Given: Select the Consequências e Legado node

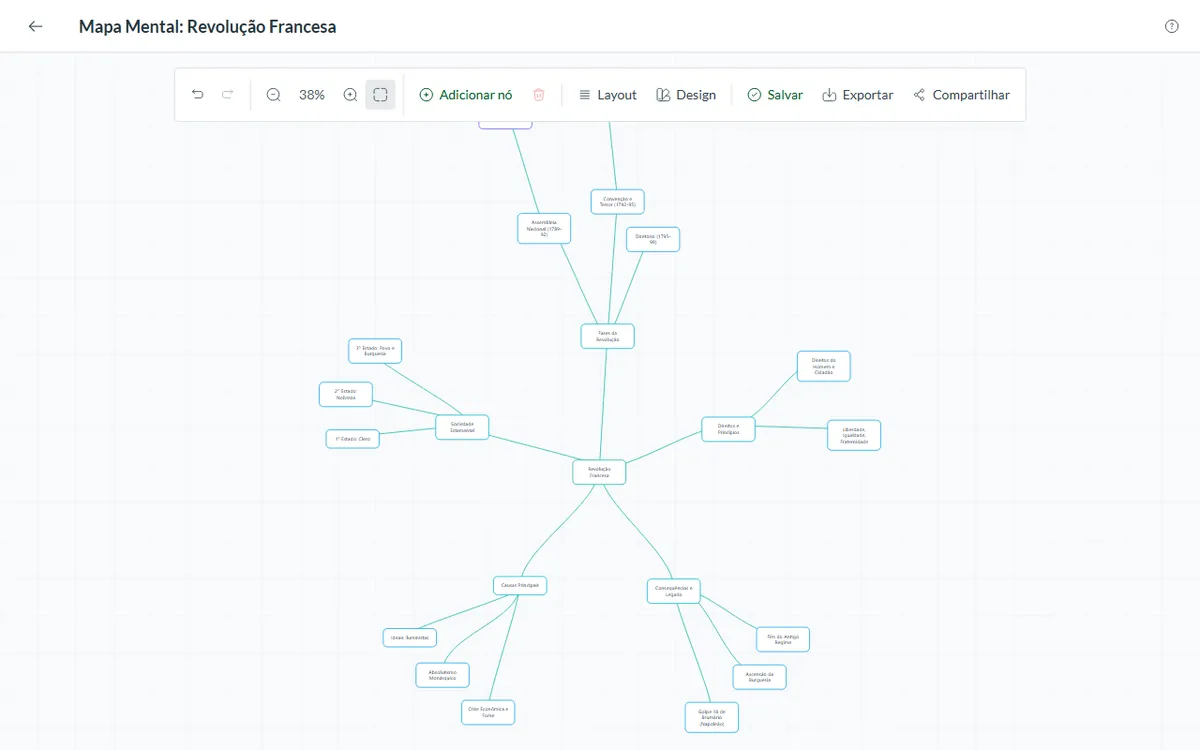Looking at the screenshot, I should [x=674, y=591].
